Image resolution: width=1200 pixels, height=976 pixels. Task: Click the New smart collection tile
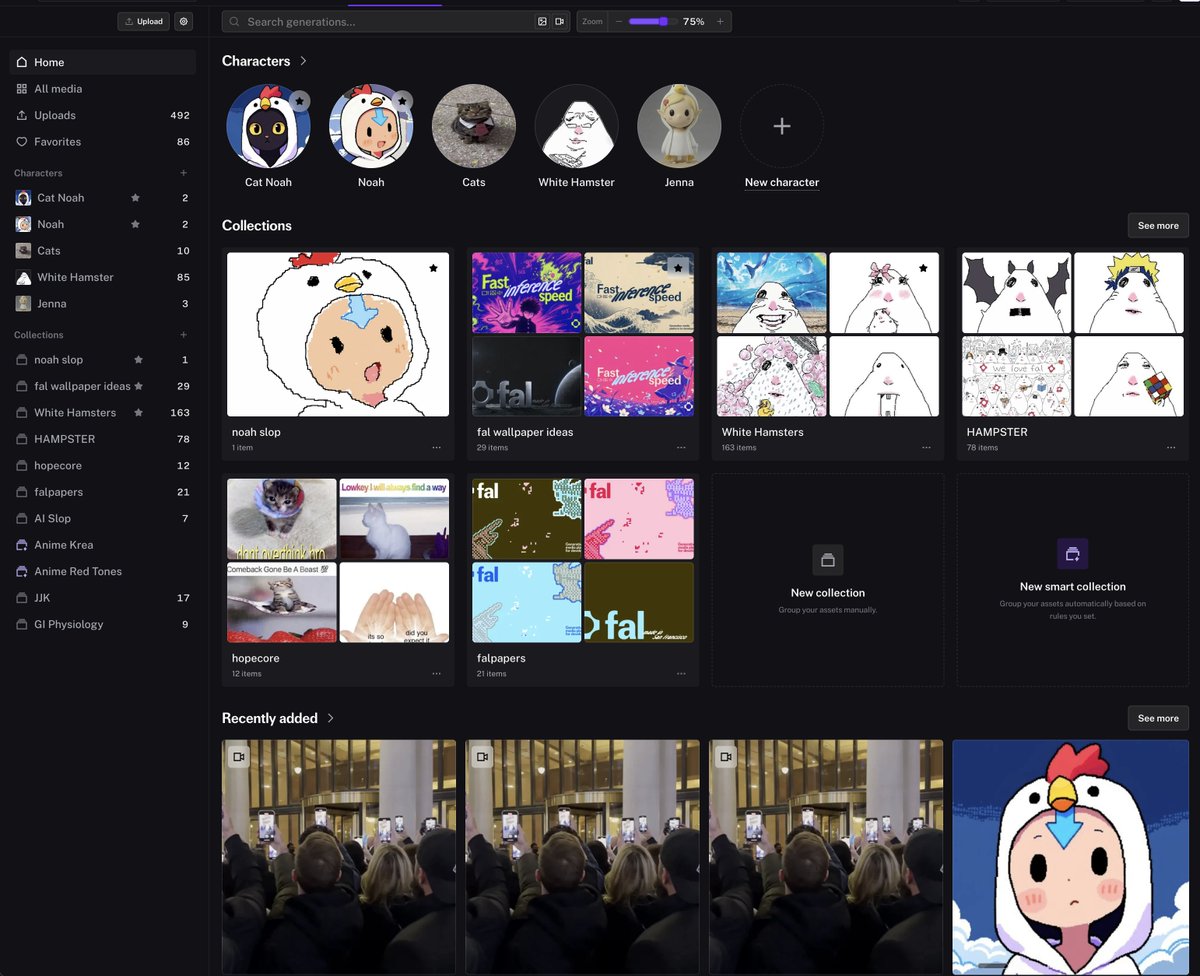[1072, 580]
